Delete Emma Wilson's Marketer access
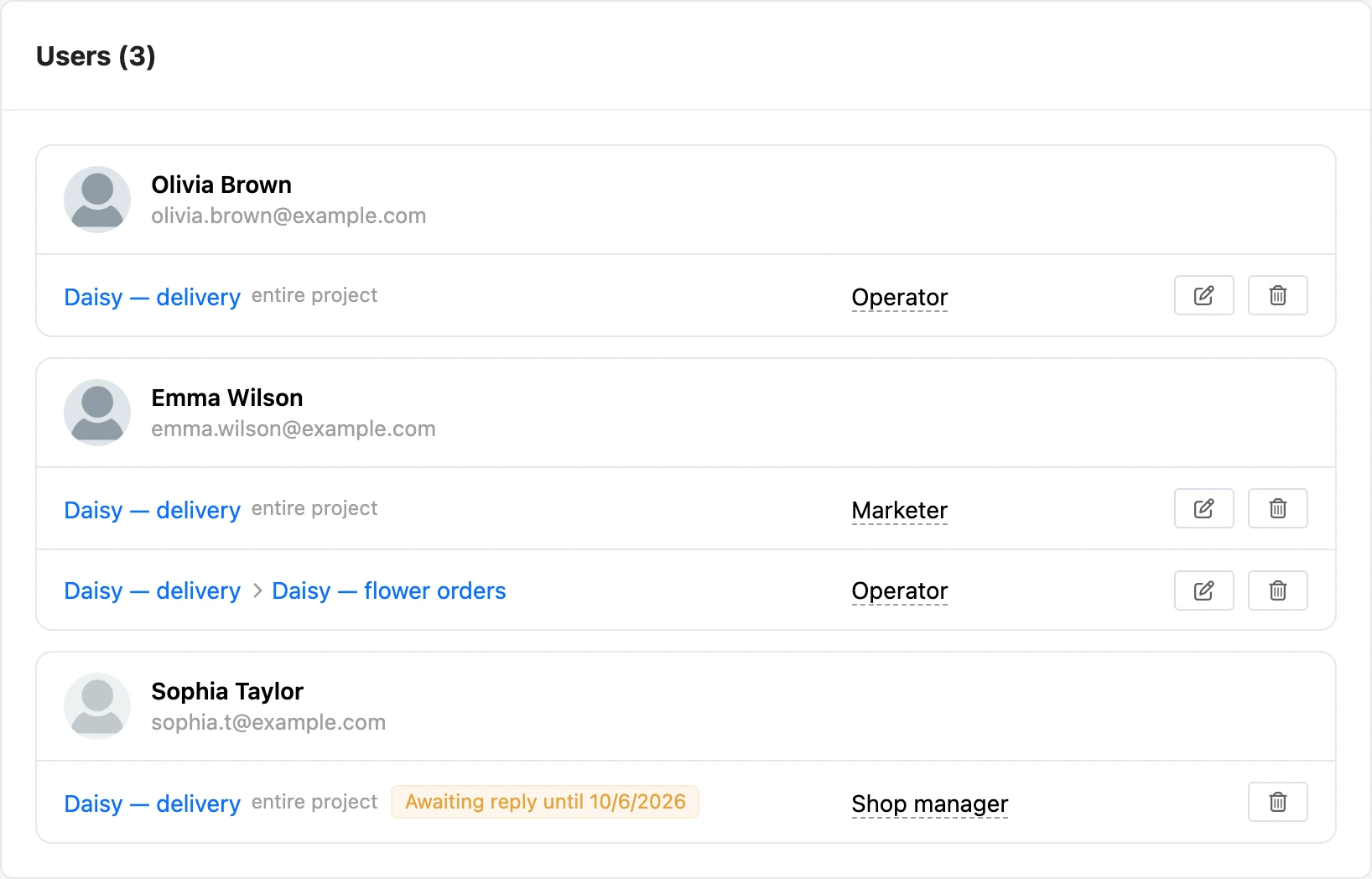This screenshot has height=879, width=1372. [x=1277, y=508]
